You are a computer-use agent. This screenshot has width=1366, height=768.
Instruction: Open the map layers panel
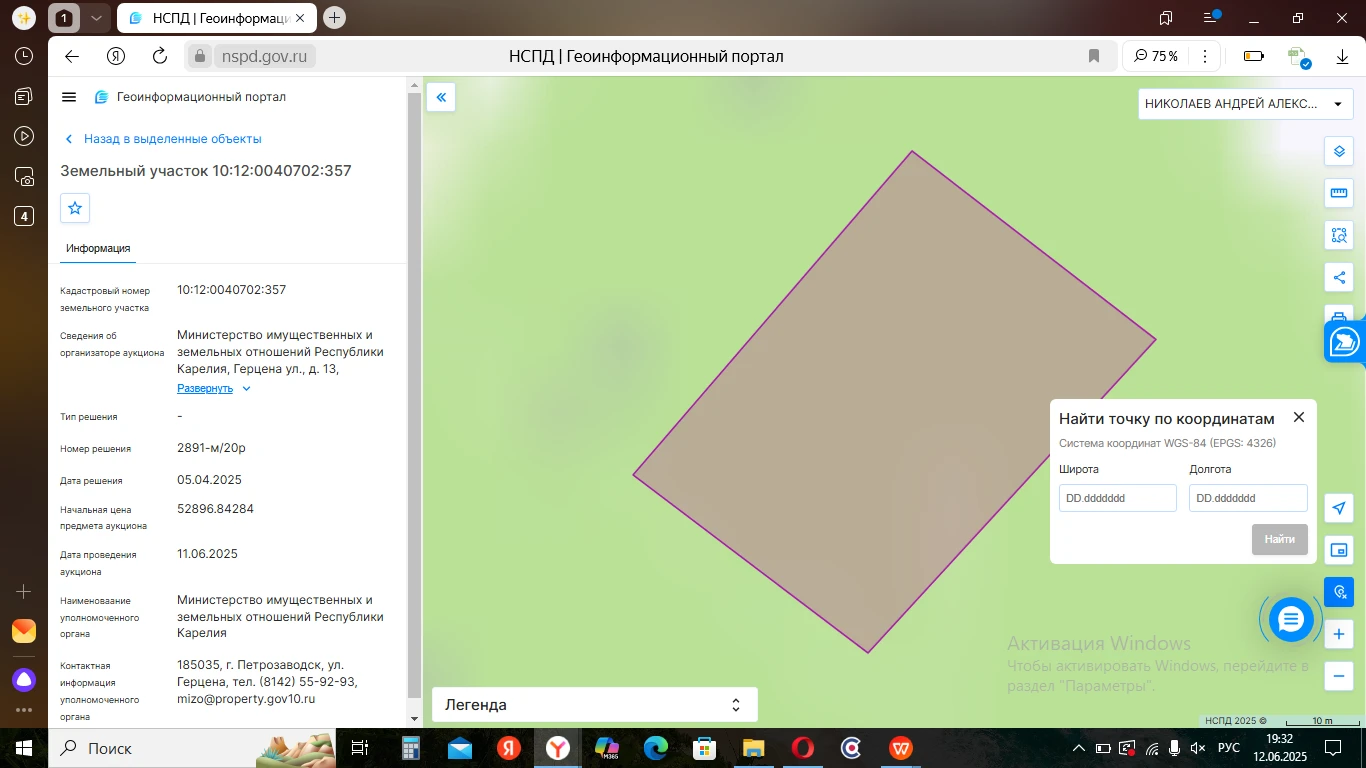tap(1339, 152)
